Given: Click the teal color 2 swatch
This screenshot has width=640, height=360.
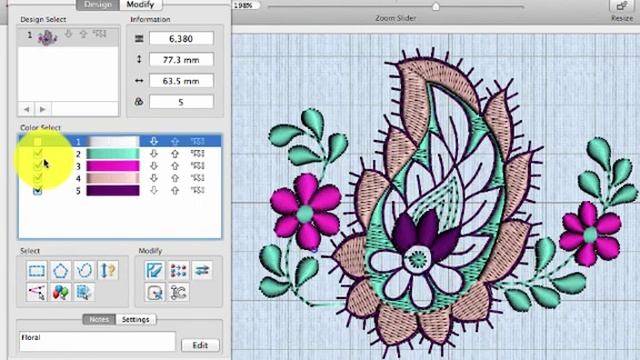Looking at the screenshot, I should [113, 154].
